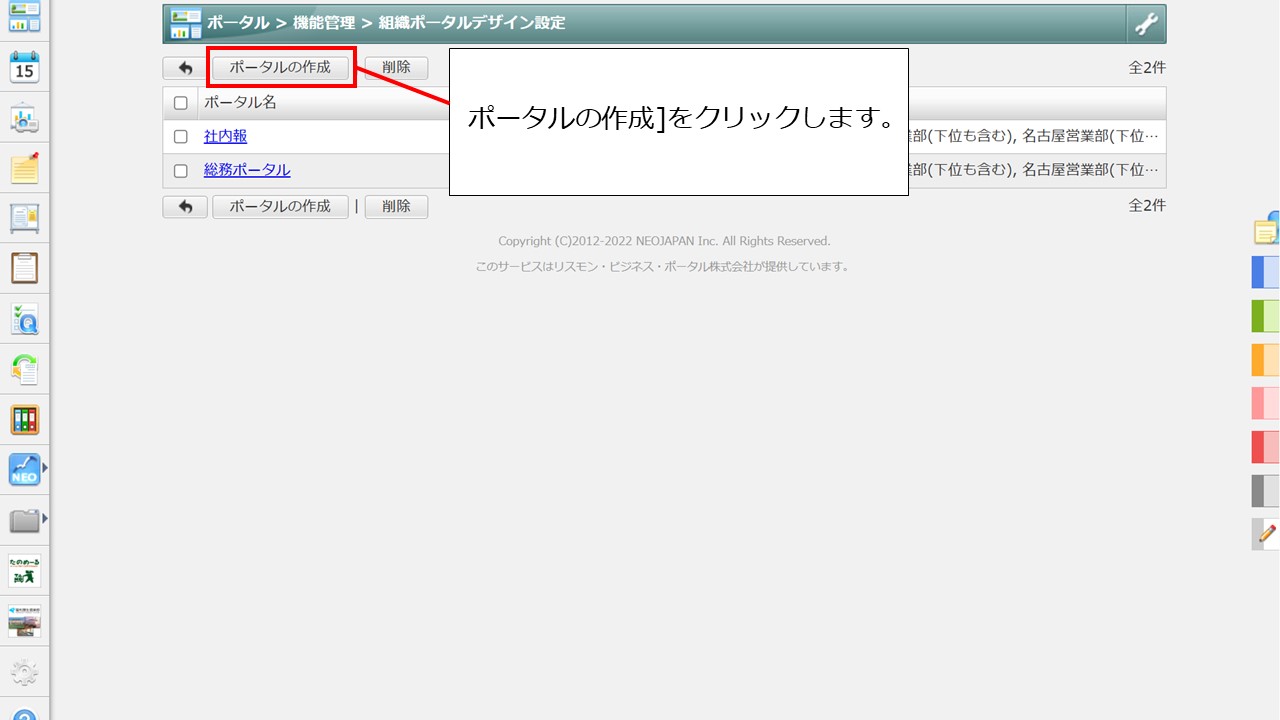Select the green color sticky swatch
The height and width of the screenshot is (720, 1280).
click(x=1265, y=316)
